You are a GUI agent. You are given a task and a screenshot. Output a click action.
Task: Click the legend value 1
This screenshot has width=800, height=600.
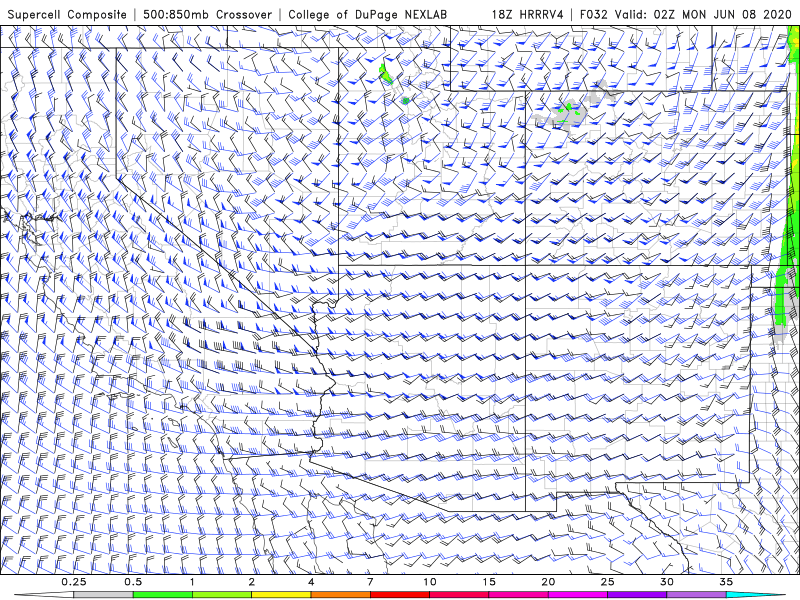pyautogui.click(x=192, y=582)
